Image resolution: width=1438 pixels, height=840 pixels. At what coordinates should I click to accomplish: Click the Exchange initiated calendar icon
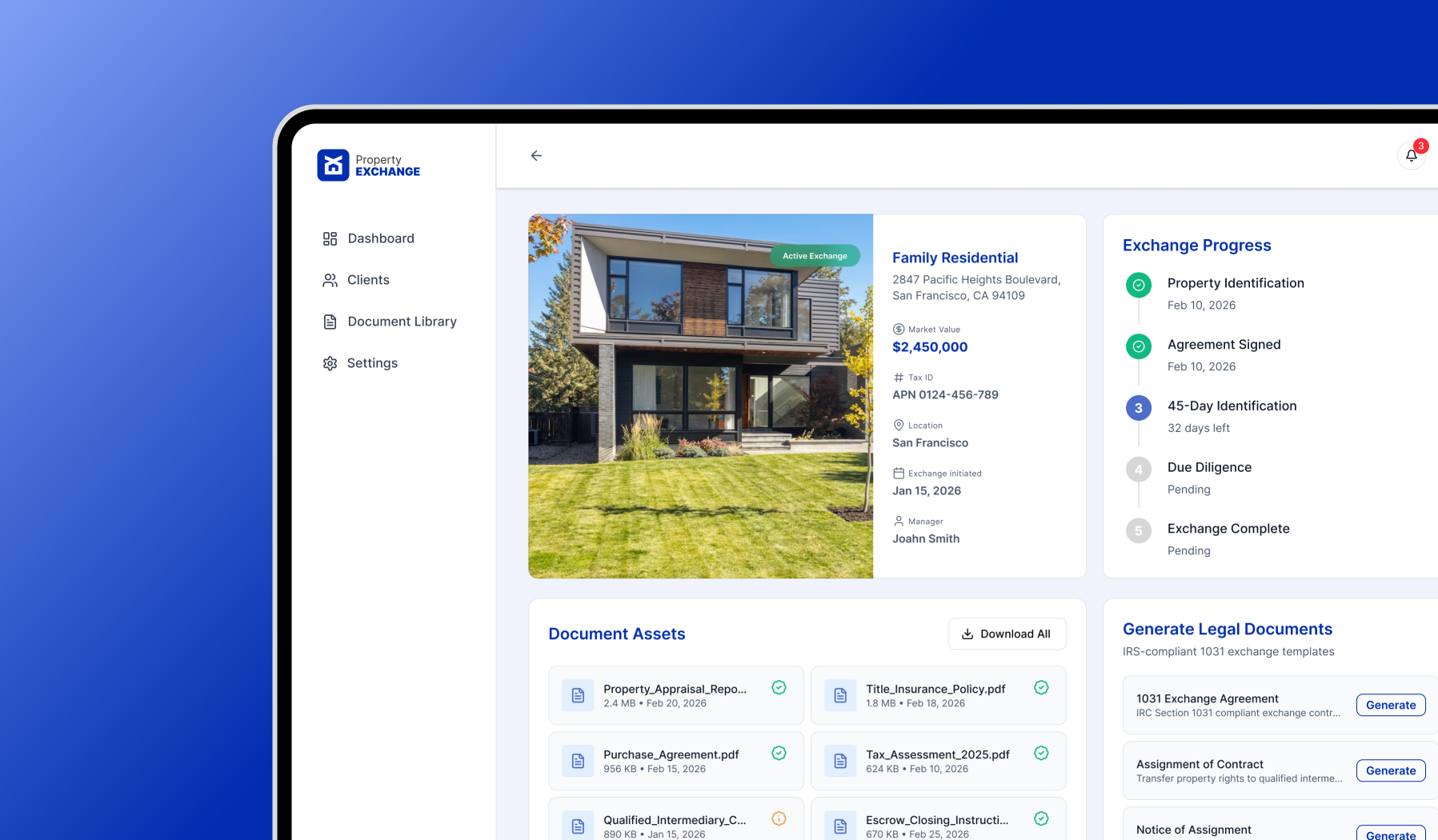(x=899, y=474)
